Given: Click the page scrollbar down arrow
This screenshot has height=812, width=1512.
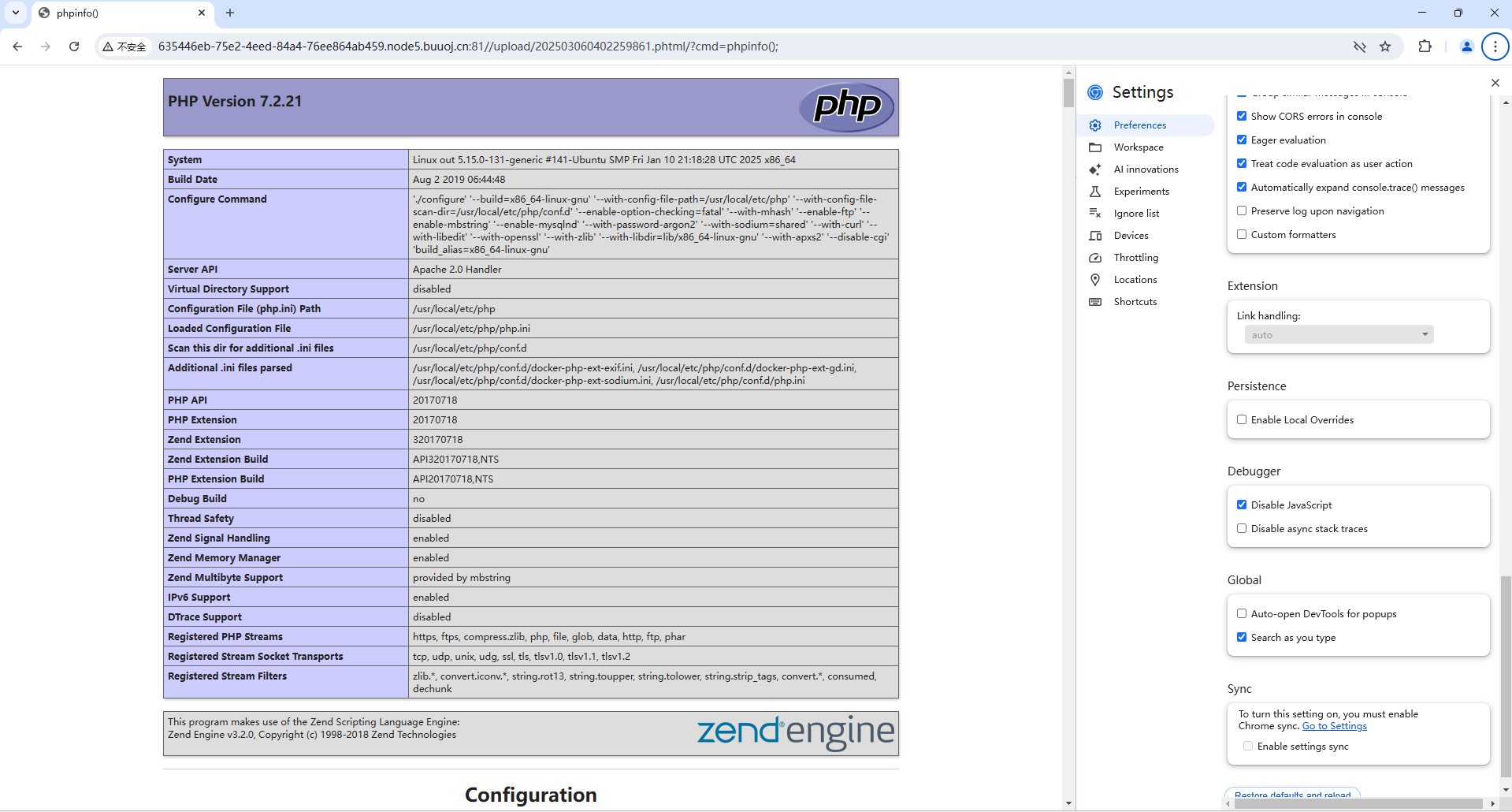Looking at the screenshot, I should (x=1068, y=804).
